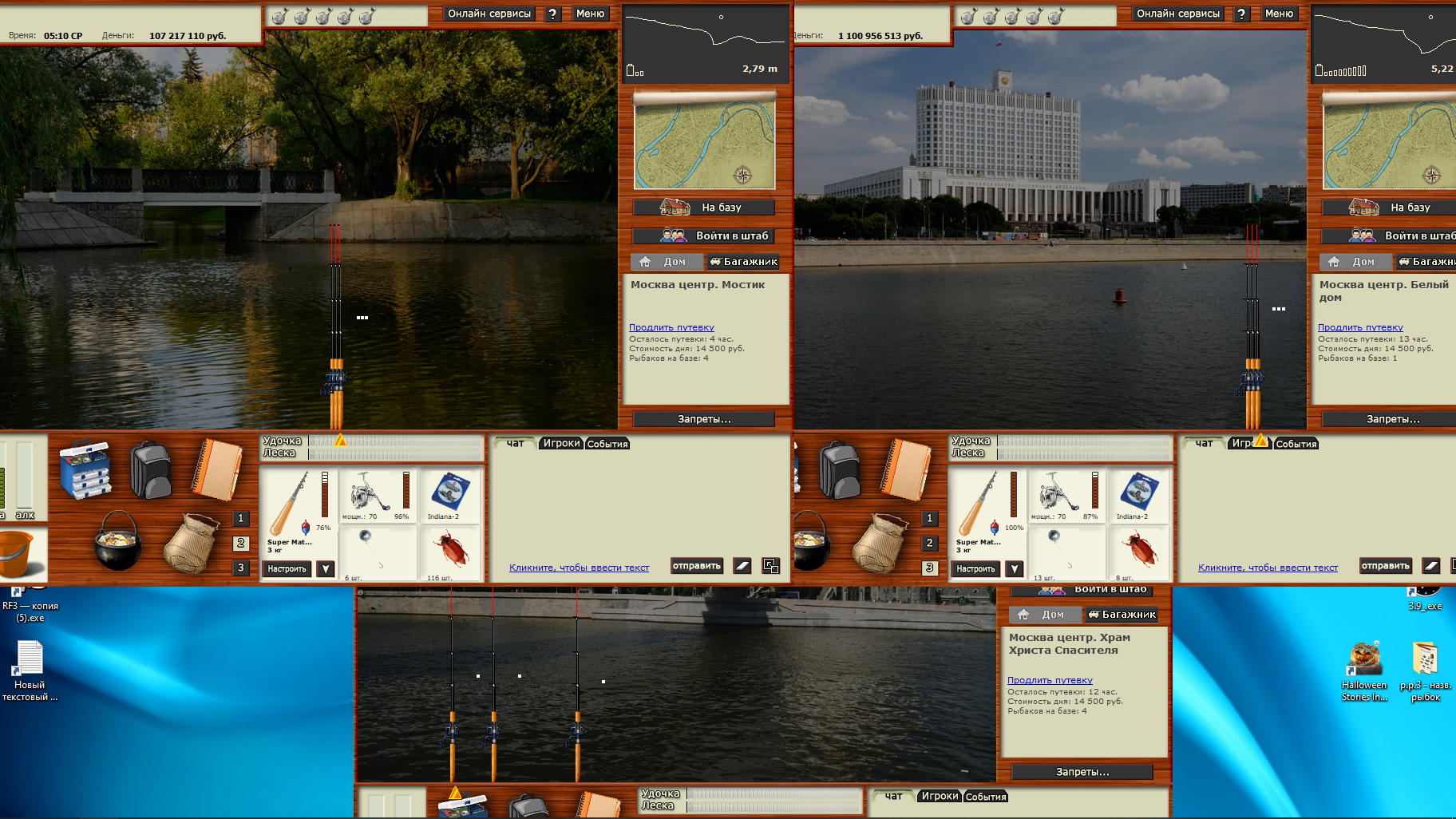1456x819 pixels.
Task: Open the keepnet in the Белый дом window
Action: (x=880, y=543)
